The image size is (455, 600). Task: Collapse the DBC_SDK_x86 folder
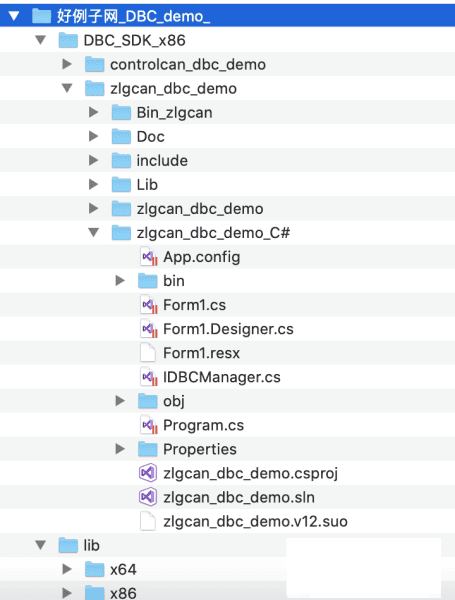pos(41,40)
